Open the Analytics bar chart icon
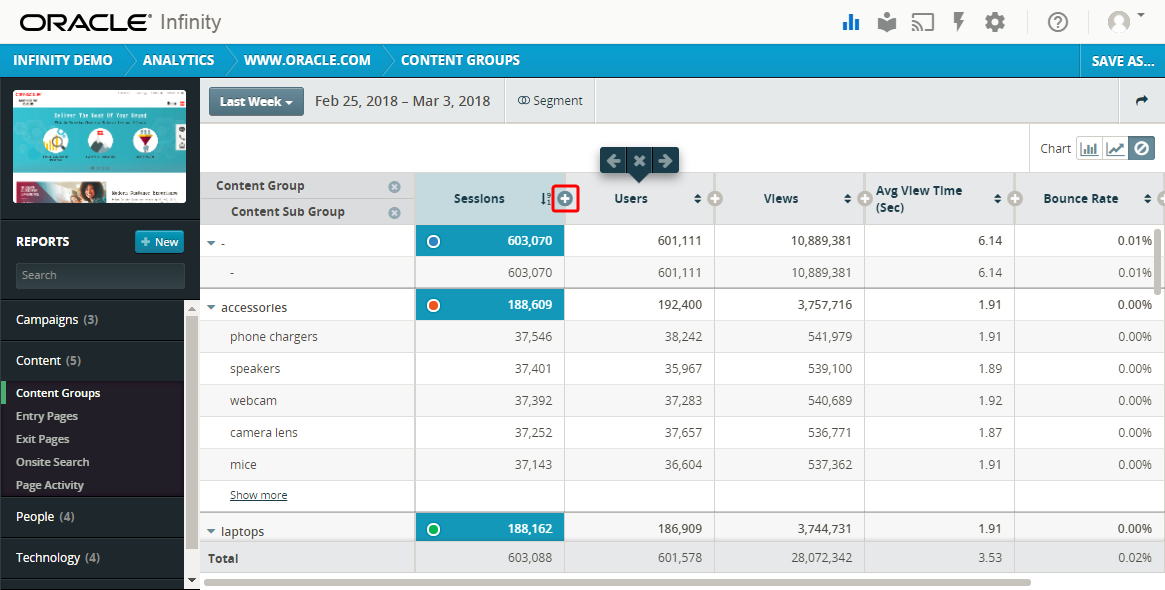 [851, 22]
